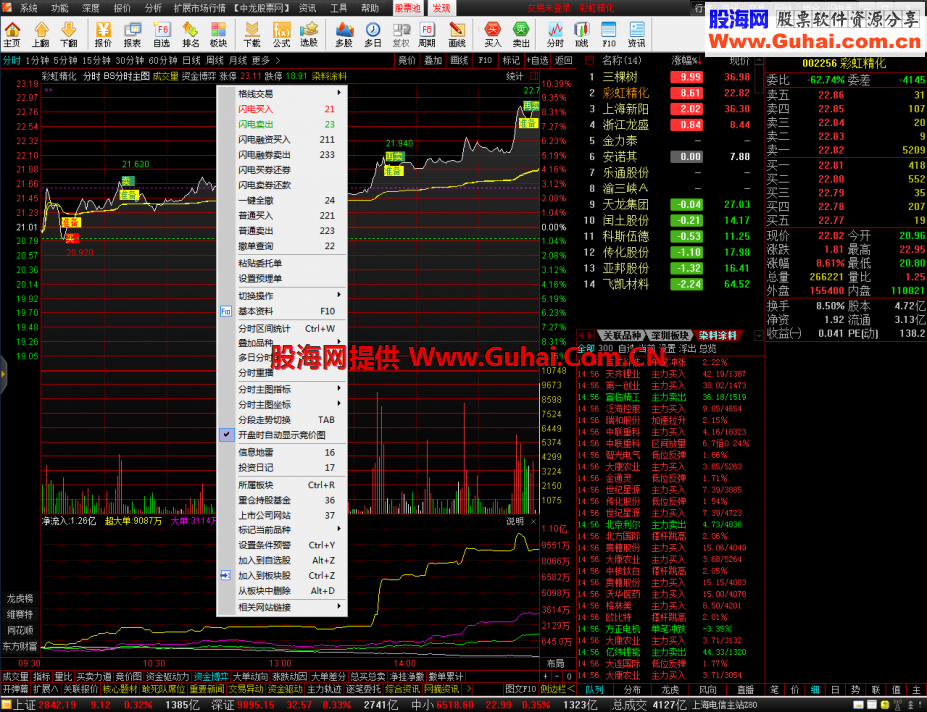The image size is (927, 712).
Task: Expand more bottom tabs arrow after 网摘资讯
Action: tap(468, 689)
